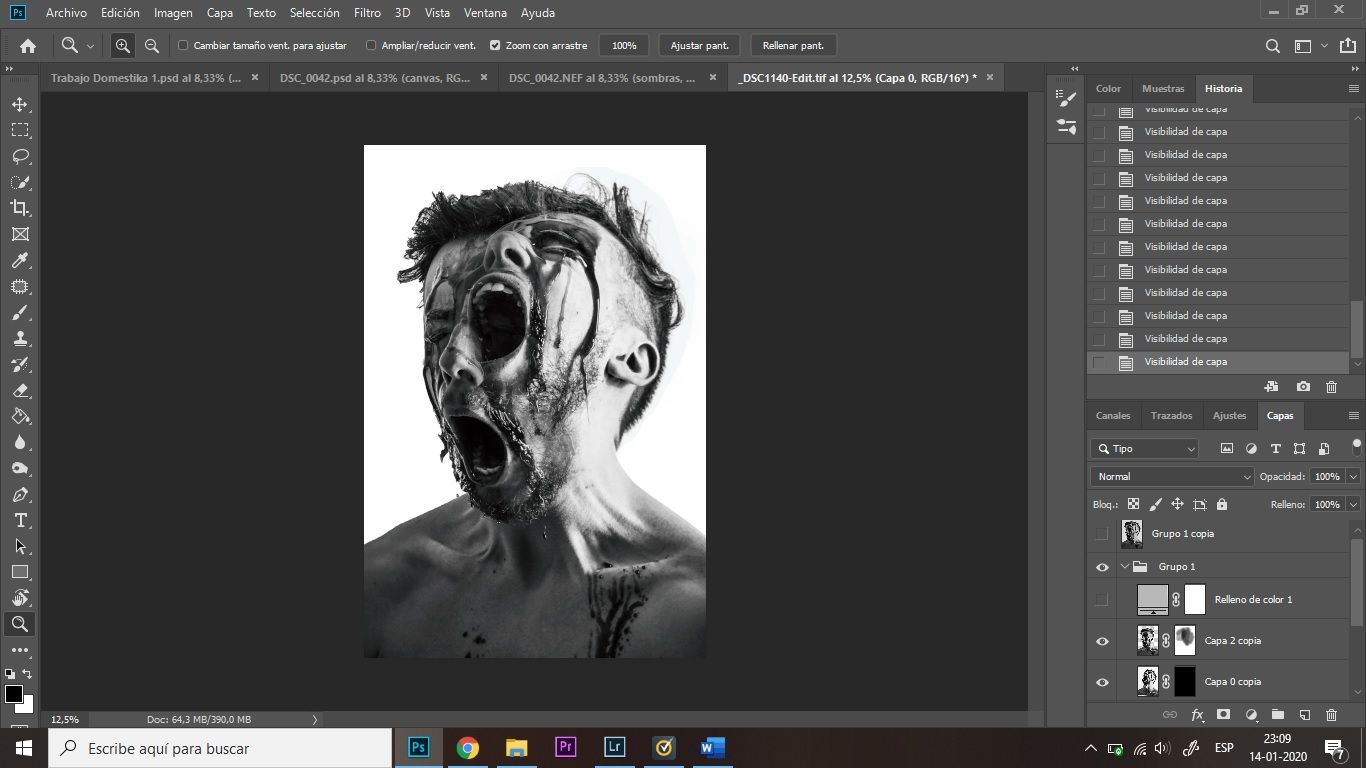Select the Move tool
The height and width of the screenshot is (768, 1366).
coord(20,104)
